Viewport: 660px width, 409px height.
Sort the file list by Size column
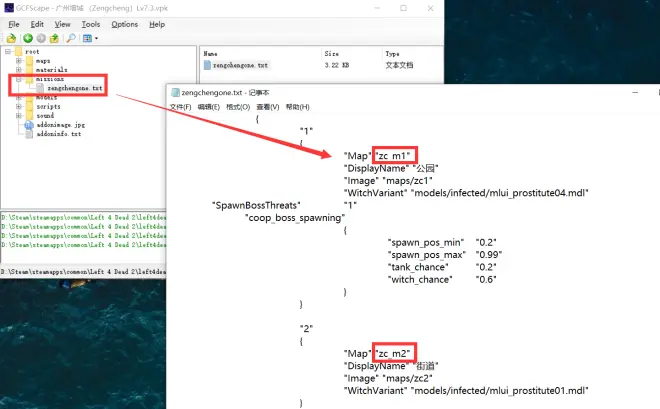pyautogui.click(x=334, y=53)
